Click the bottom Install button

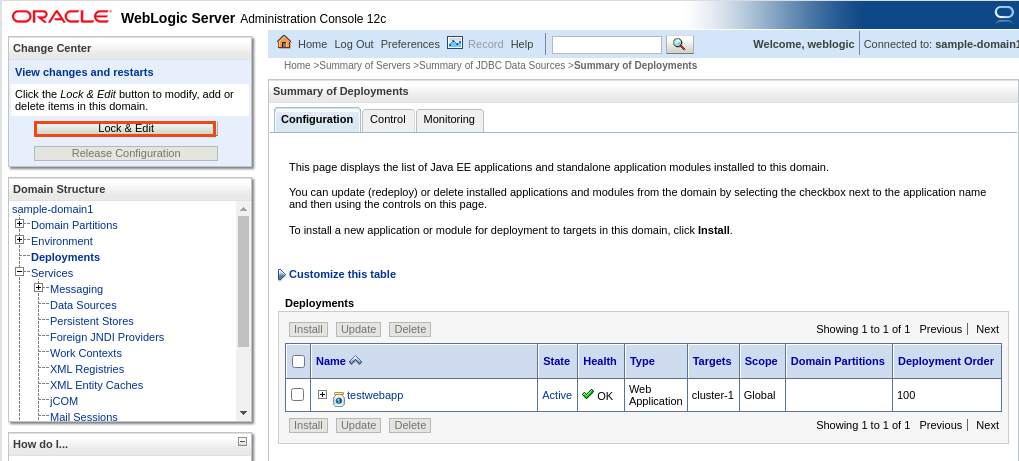coord(308,425)
